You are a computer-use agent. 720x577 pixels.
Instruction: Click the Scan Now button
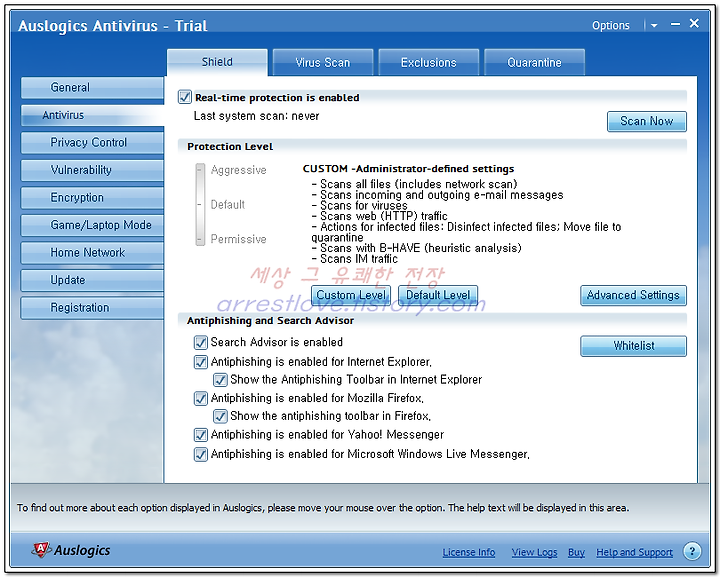[x=647, y=121]
